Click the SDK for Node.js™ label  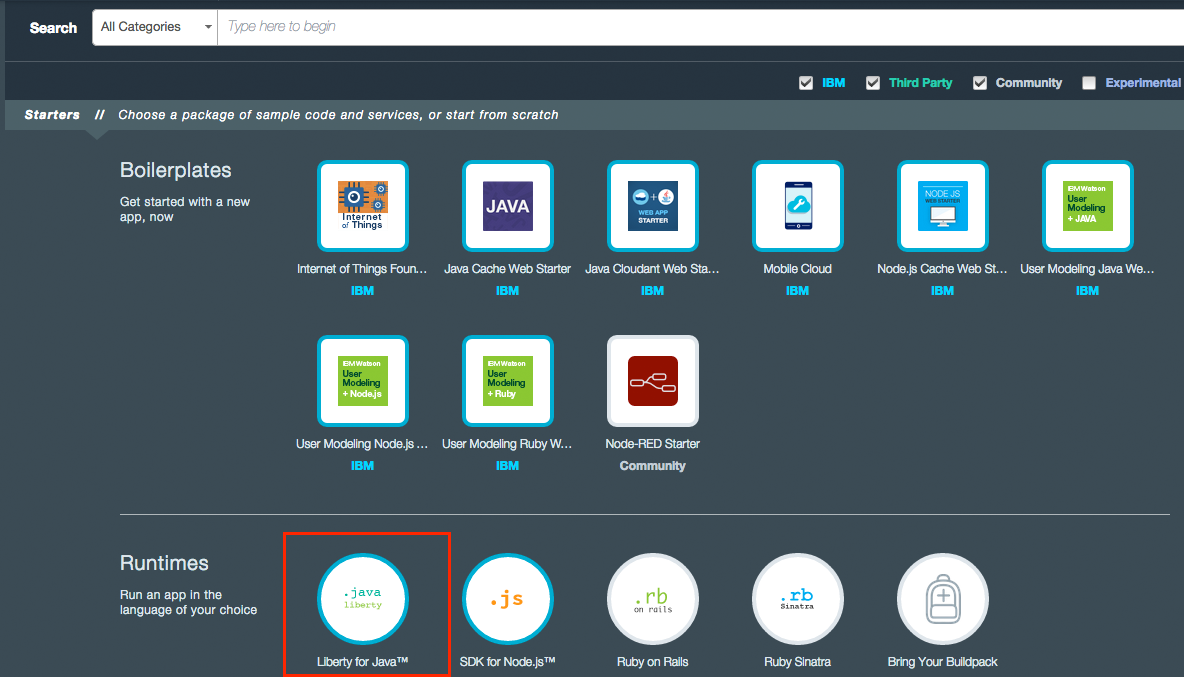[507, 662]
